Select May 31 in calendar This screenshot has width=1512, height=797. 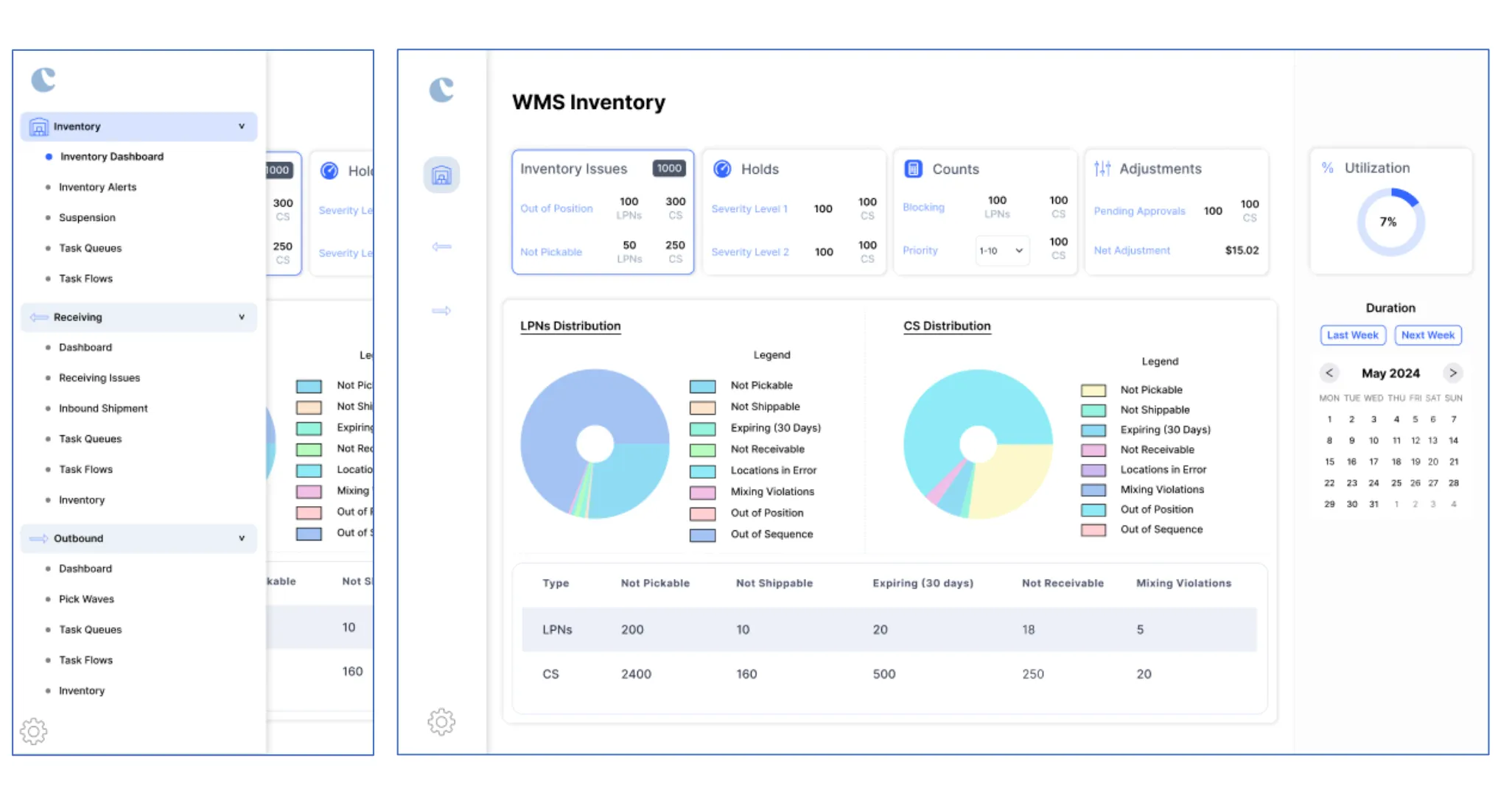pyautogui.click(x=1373, y=505)
